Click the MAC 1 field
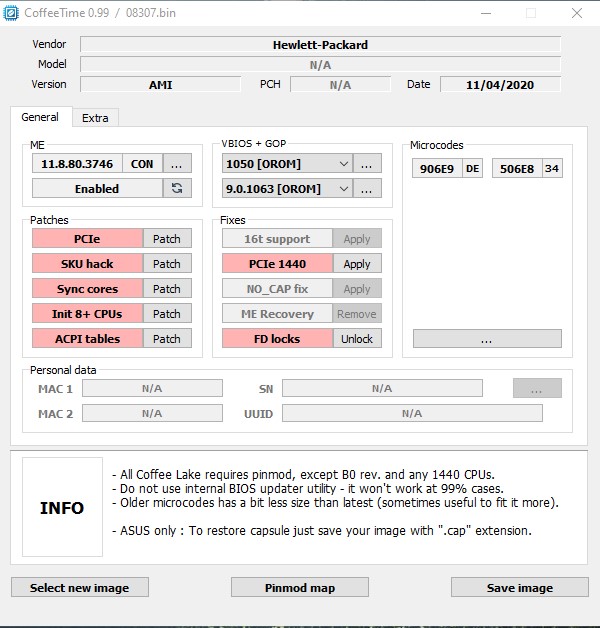The height and width of the screenshot is (628, 600). [152, 388]
